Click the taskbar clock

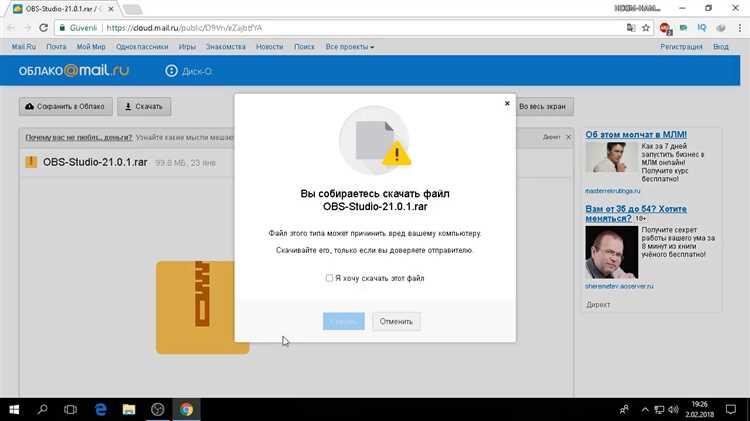699,410
